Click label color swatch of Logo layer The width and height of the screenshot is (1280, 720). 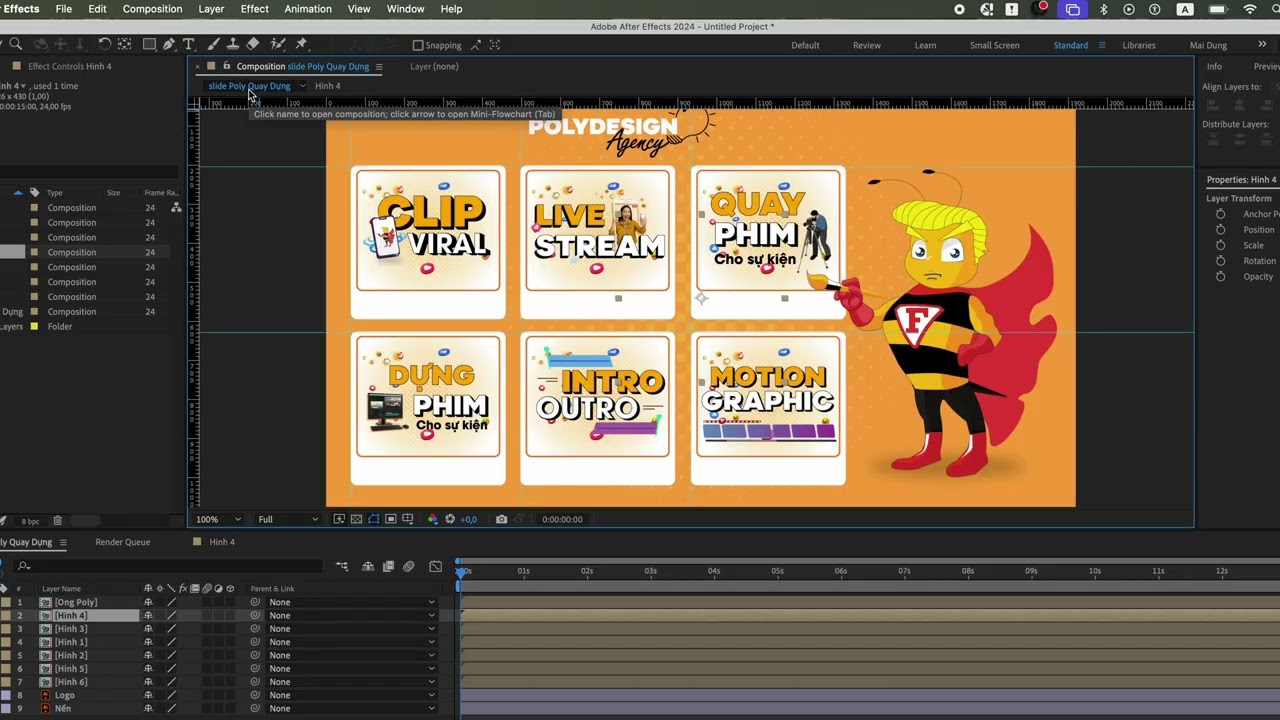point(5,695)
